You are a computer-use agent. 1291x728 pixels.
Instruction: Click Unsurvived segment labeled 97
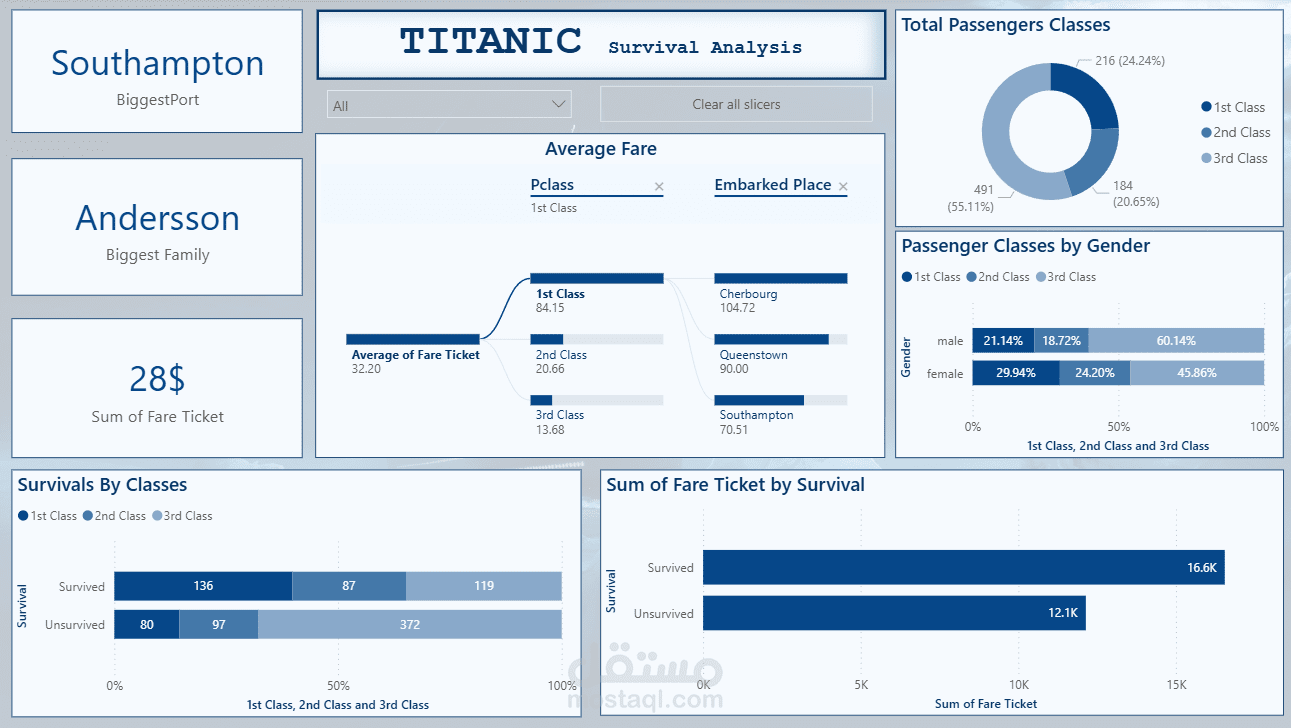pyautogui.click(x=219, y=625)
